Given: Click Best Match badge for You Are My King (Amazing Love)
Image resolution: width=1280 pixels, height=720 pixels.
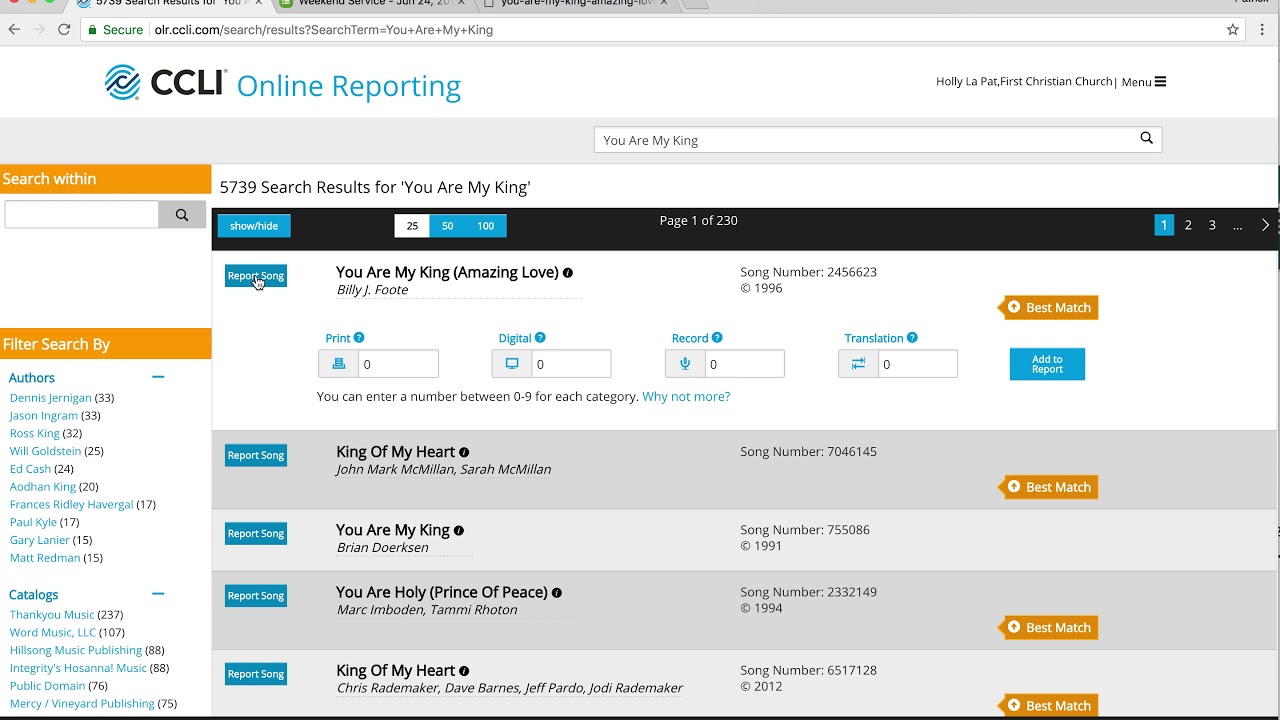Looking at the screenshot, I should pyautogui.click(x=1049, y=308).
